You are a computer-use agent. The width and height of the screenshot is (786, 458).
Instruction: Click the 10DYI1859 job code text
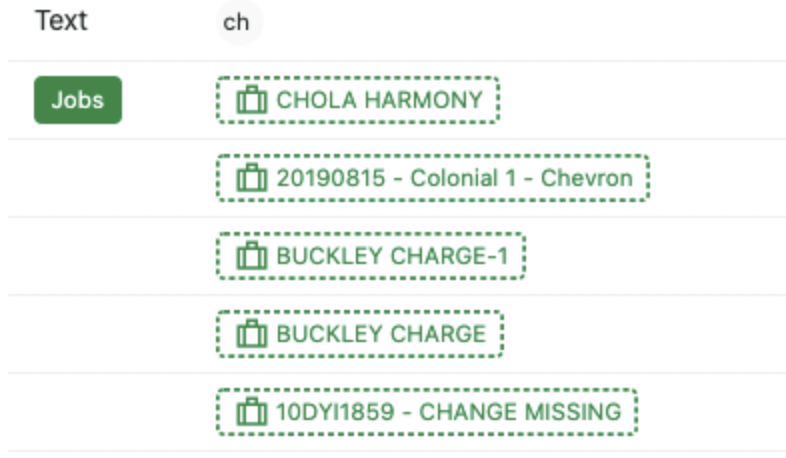click(x=335, y=412)
